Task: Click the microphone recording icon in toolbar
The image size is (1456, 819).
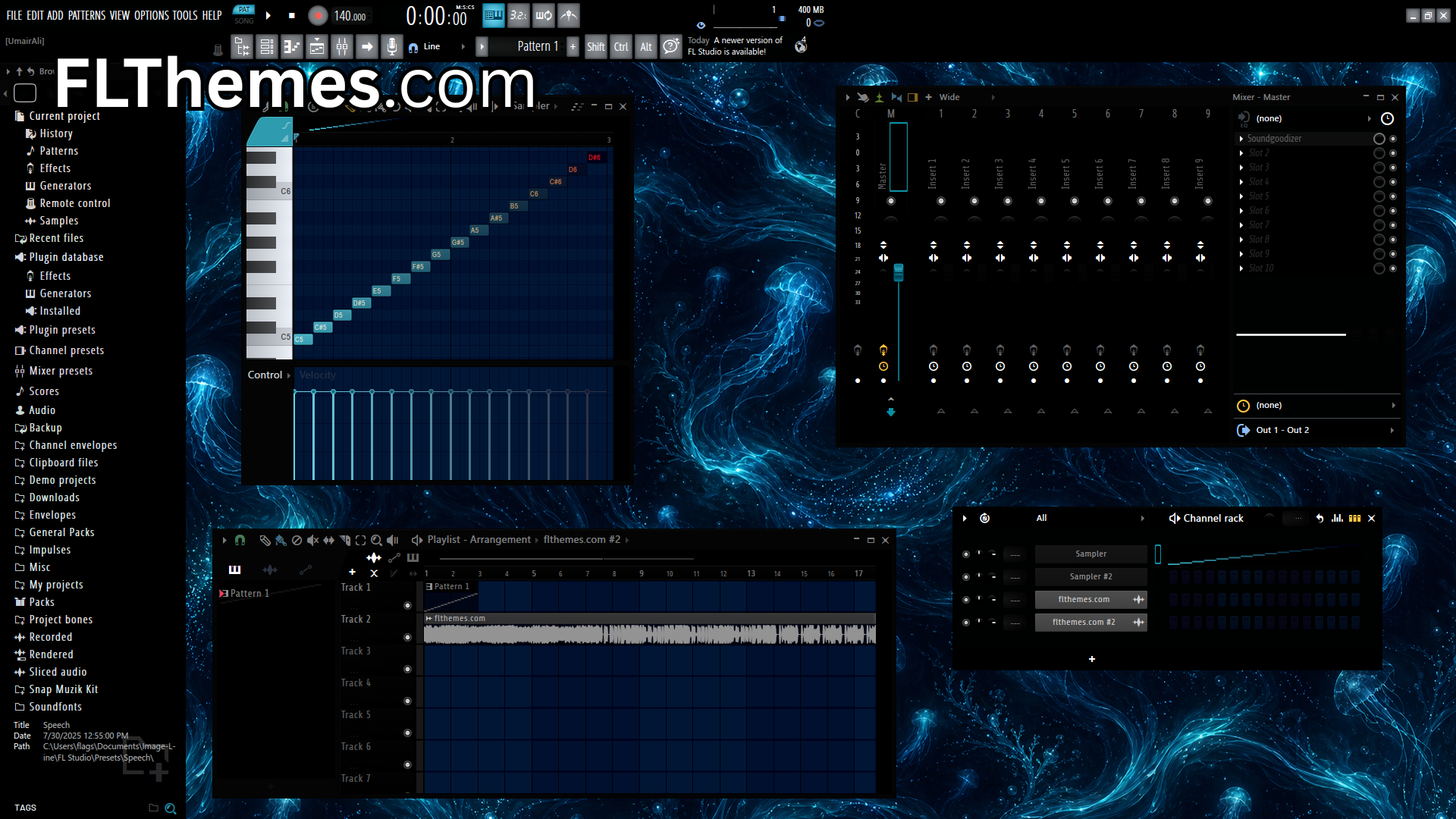Action: click(391, 47)
